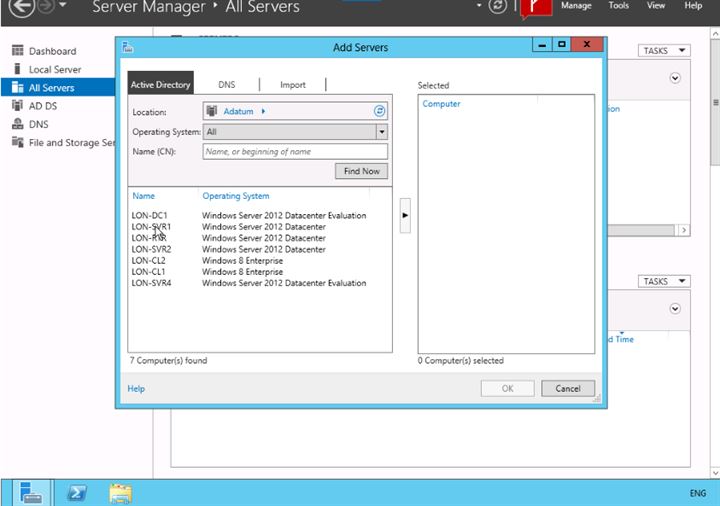Click the Adatum domain icon in Location
Image resolution: width=720 pixels, height=506 pixels.
(212, 111)
